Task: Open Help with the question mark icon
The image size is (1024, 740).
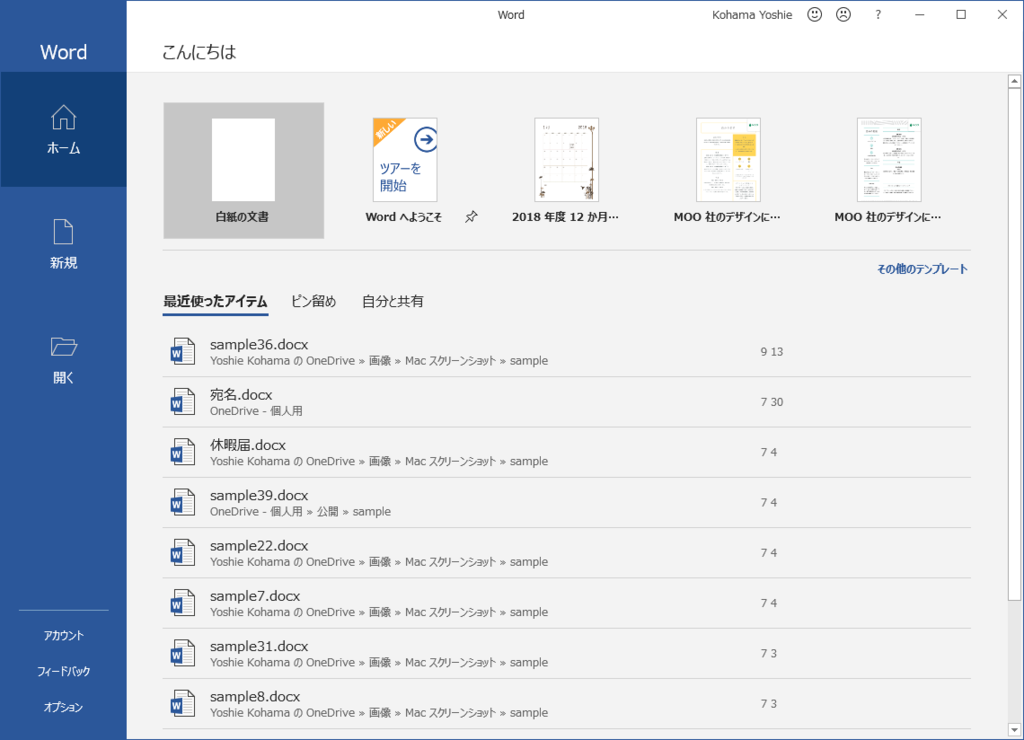Action: coord(878,14)
